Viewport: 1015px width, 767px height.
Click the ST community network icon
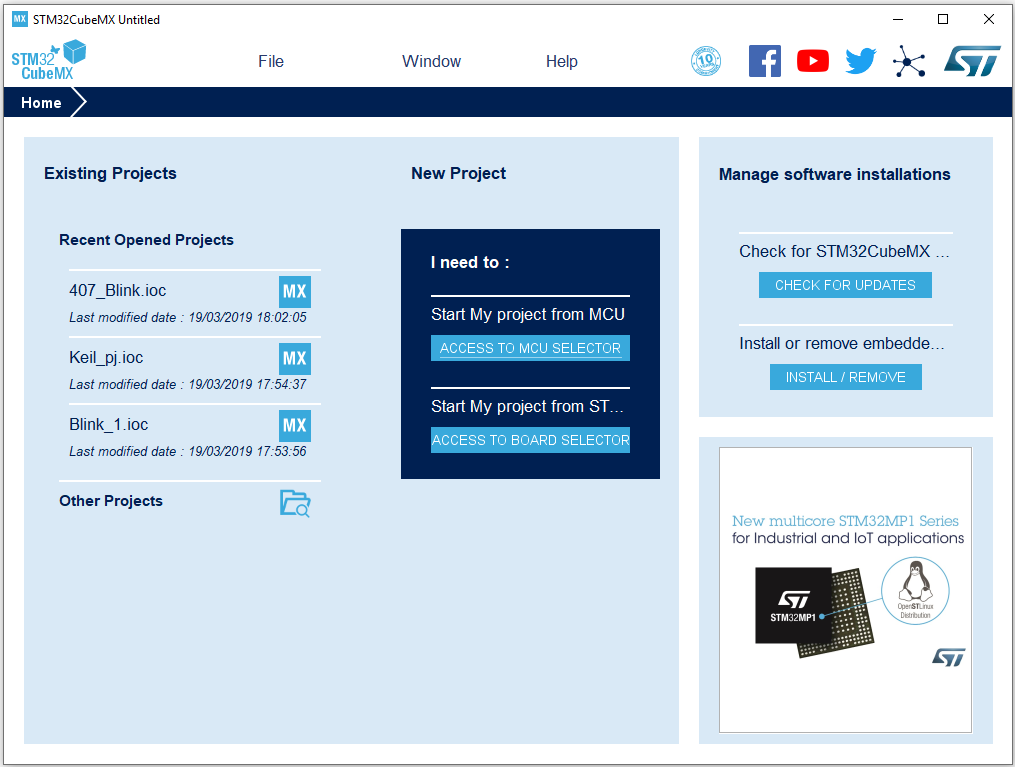tap(909, 61)
